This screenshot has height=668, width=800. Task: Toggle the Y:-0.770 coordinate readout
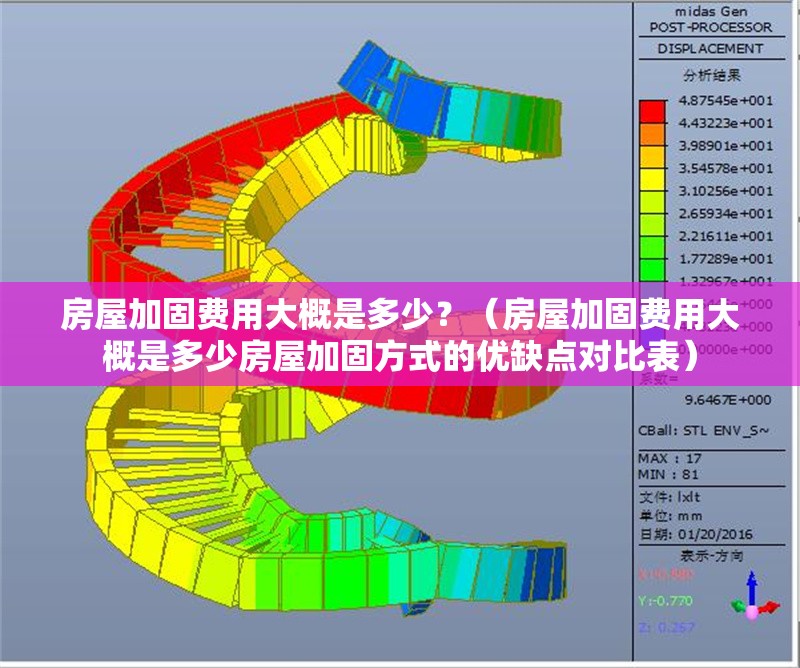click(665, 600)
